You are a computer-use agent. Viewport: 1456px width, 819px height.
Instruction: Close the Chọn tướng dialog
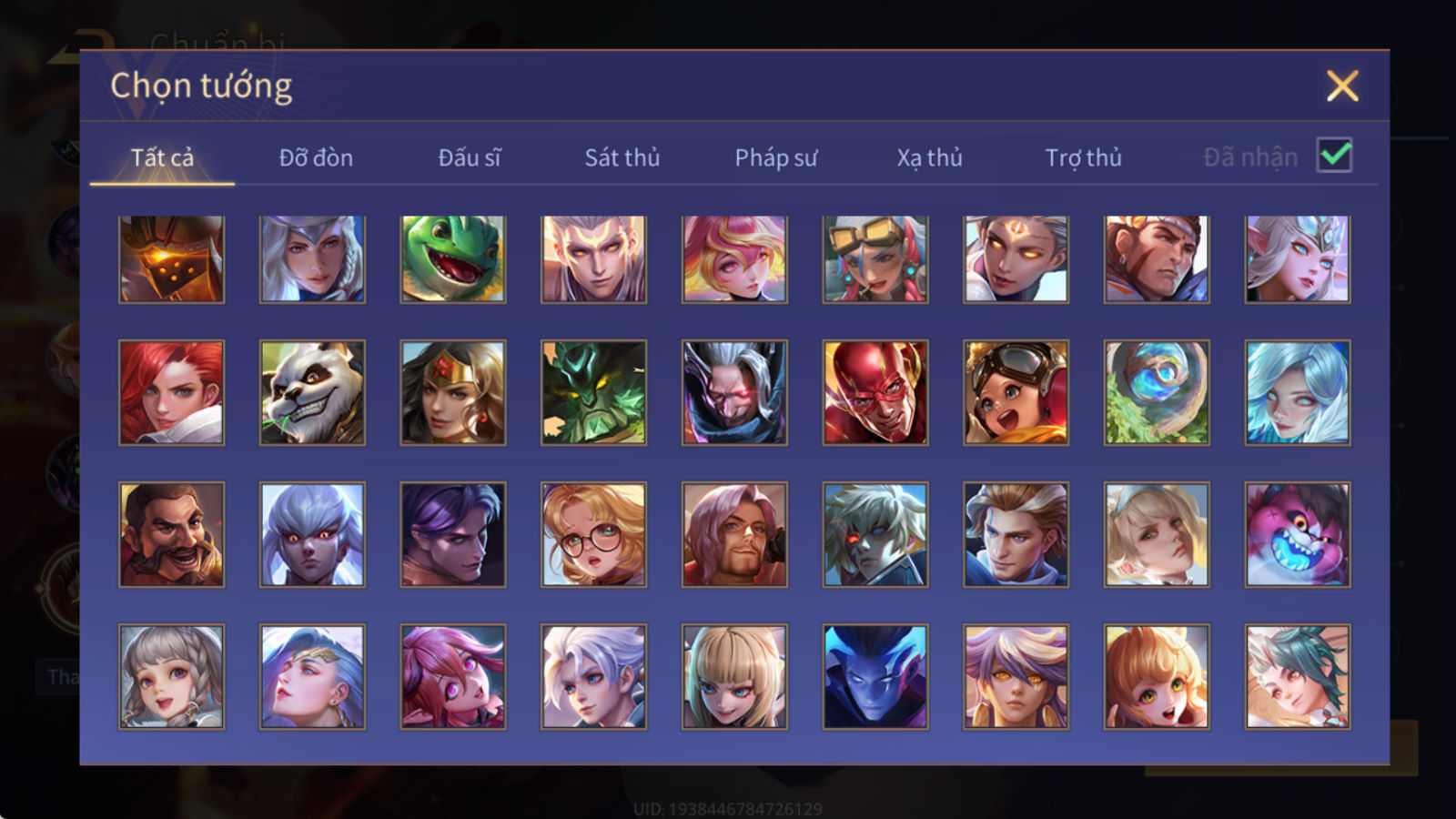tap(1342, 86)
